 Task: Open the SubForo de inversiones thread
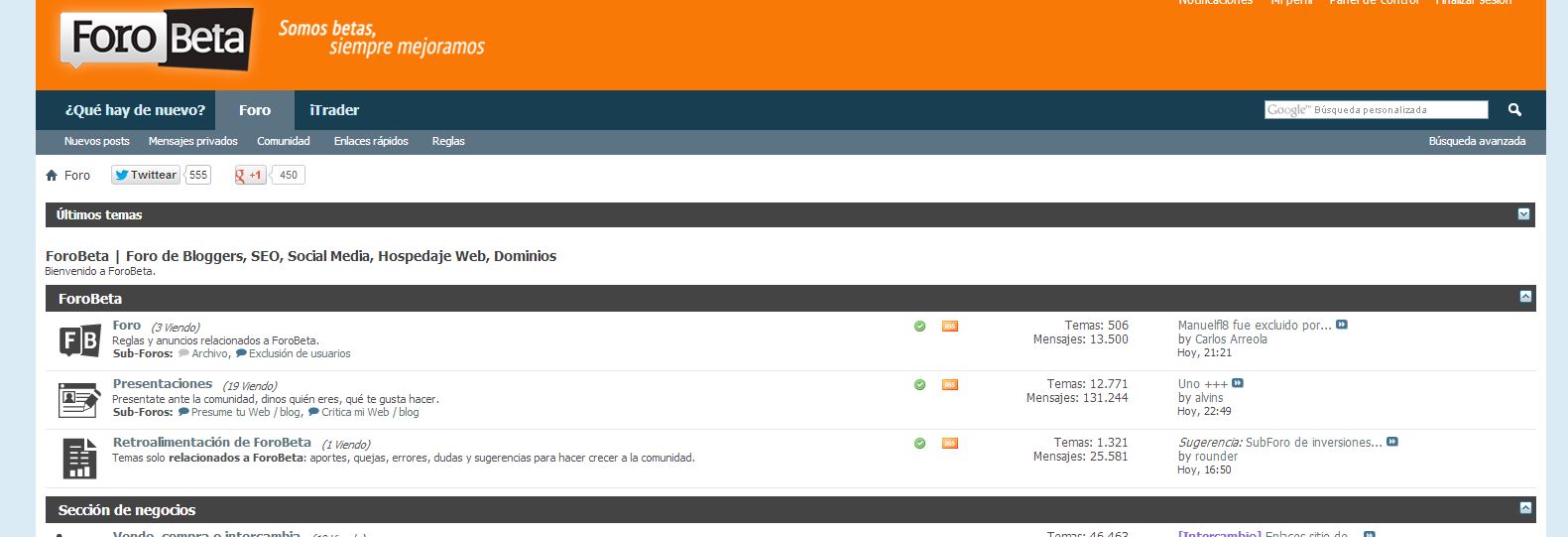1313,442
